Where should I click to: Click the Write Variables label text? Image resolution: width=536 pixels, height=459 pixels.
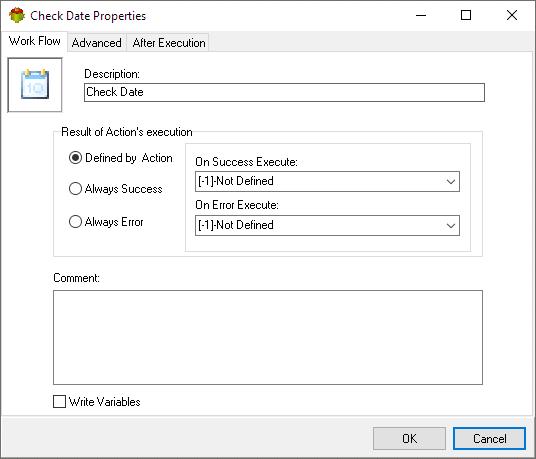pos(105,402)
